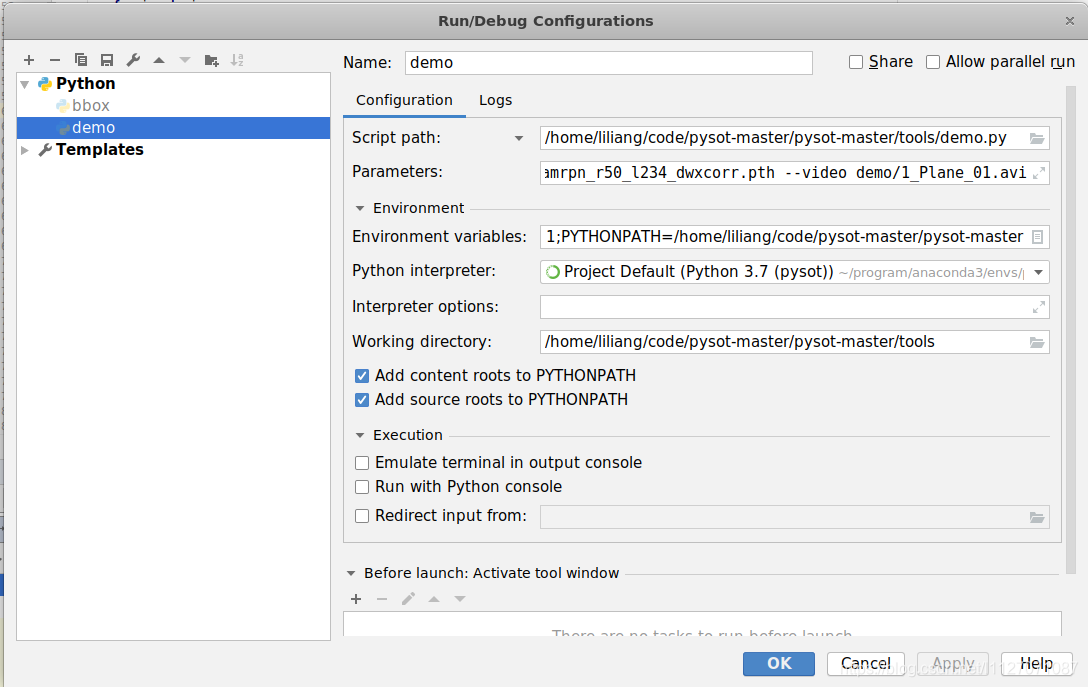Switch to the Logs tab
The width and height of the screenshot is (1088, 687).
coord(495,100)
